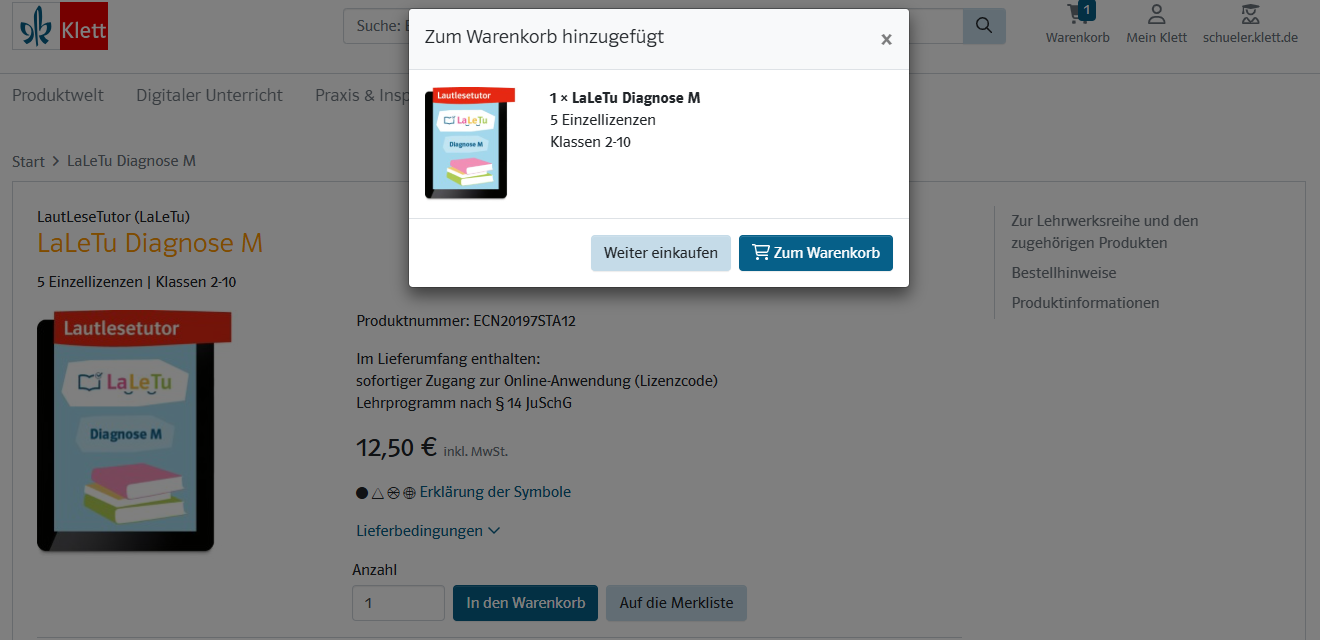
Task: Close the Warenkorb dialog with X
Action: coord(886,40)
